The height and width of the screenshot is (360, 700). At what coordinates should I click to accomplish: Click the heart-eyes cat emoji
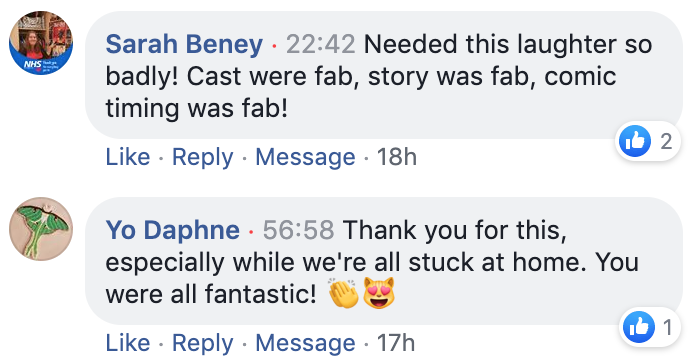379,293
